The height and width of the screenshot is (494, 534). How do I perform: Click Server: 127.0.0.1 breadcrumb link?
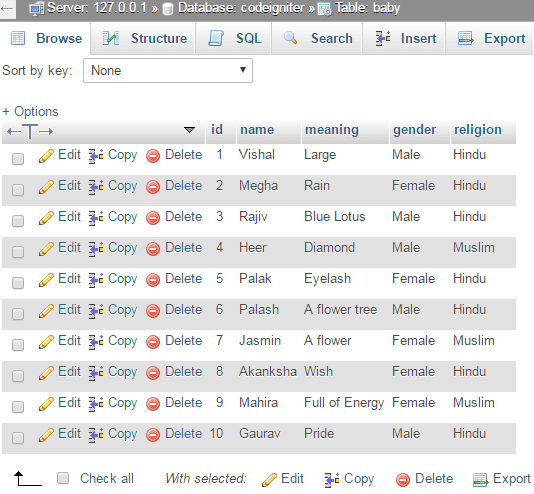pos(97,8)
